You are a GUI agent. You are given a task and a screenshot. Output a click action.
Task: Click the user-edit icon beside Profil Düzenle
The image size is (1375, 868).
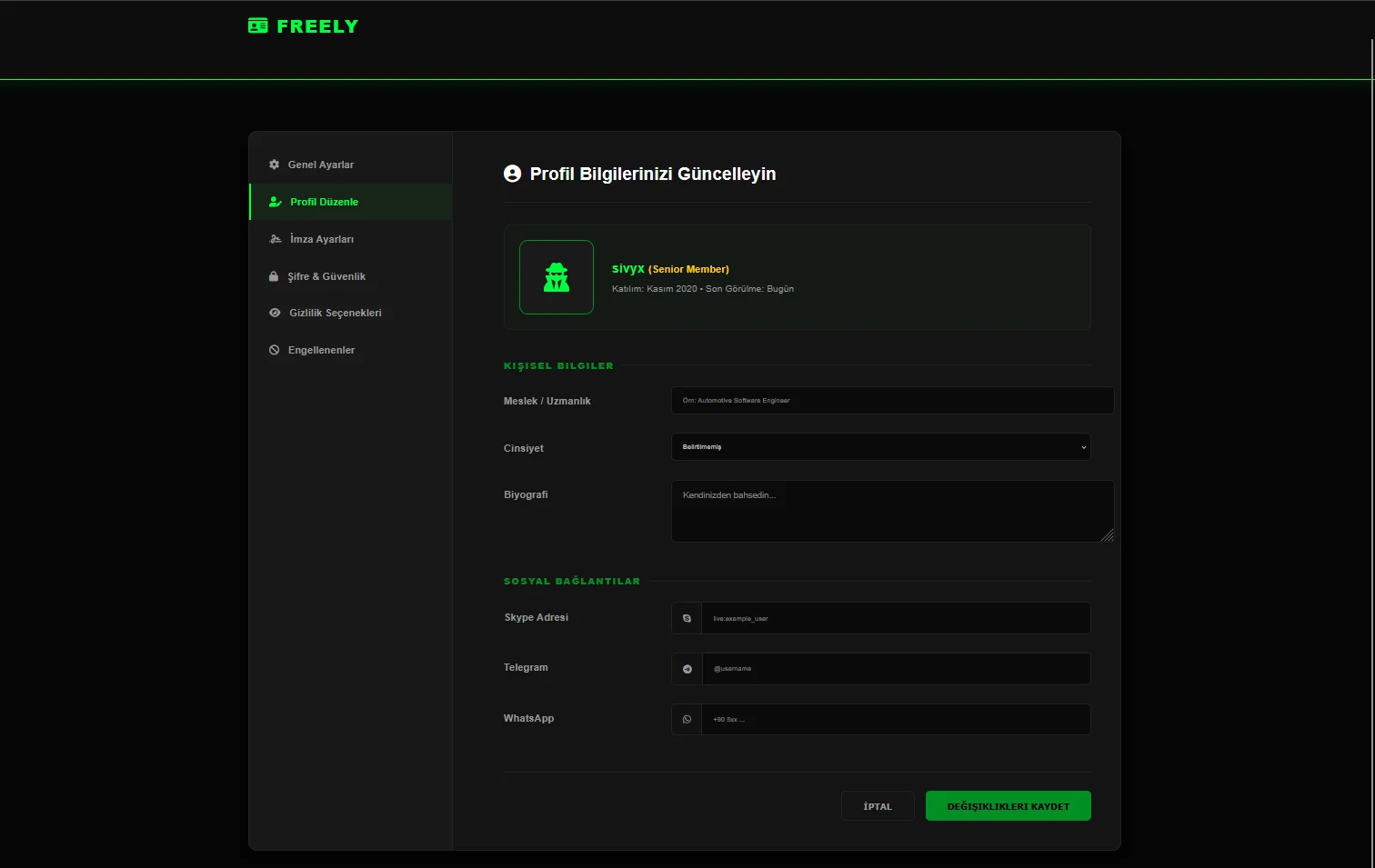click(276, 202)
